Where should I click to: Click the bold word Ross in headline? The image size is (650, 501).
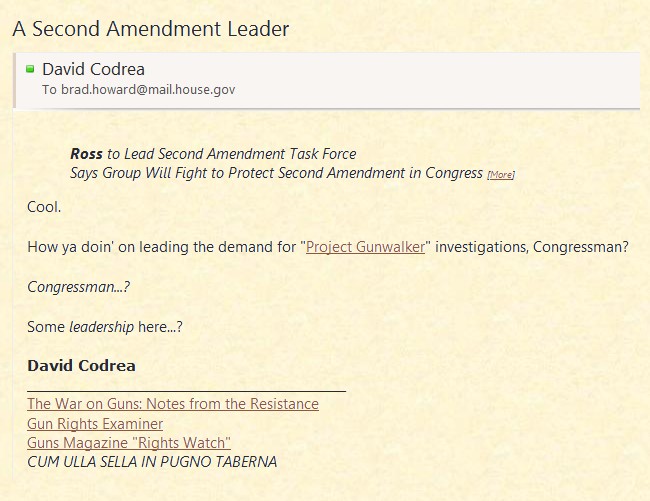[x=86, y=154]
